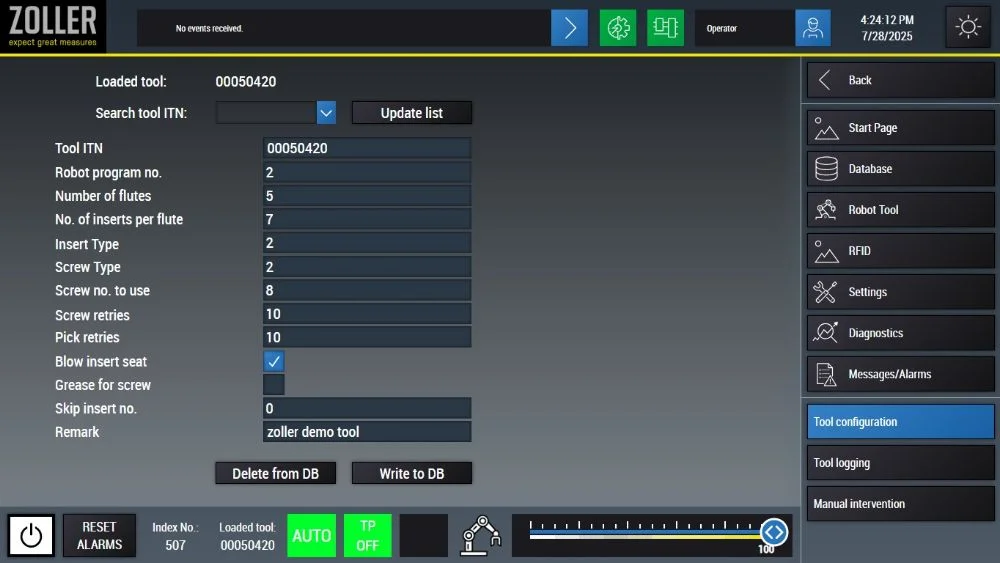Click the Write to DB button
This screenshot has width=1000, height=563.
click(x=411, y=473)
